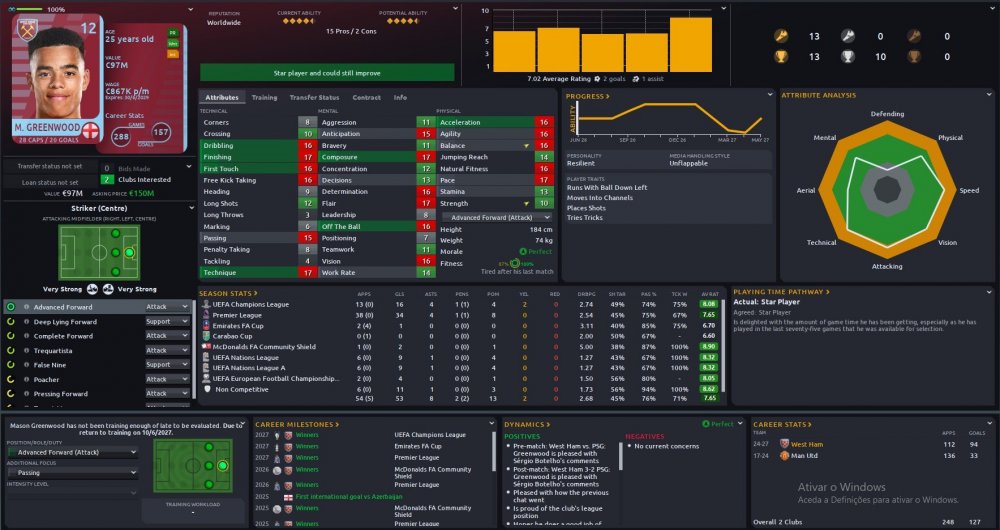Click the gold boot award icon

tap(780, 36)
